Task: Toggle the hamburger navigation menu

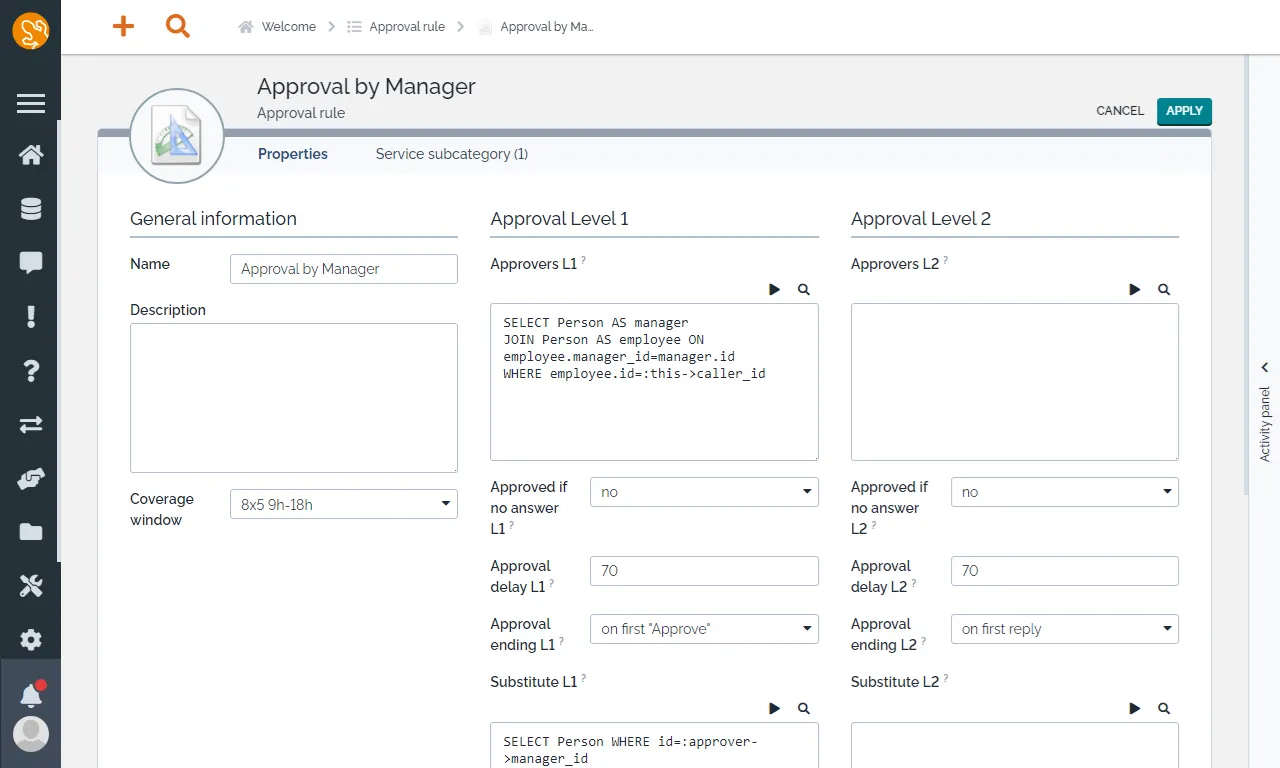Action: coord(31,103)
